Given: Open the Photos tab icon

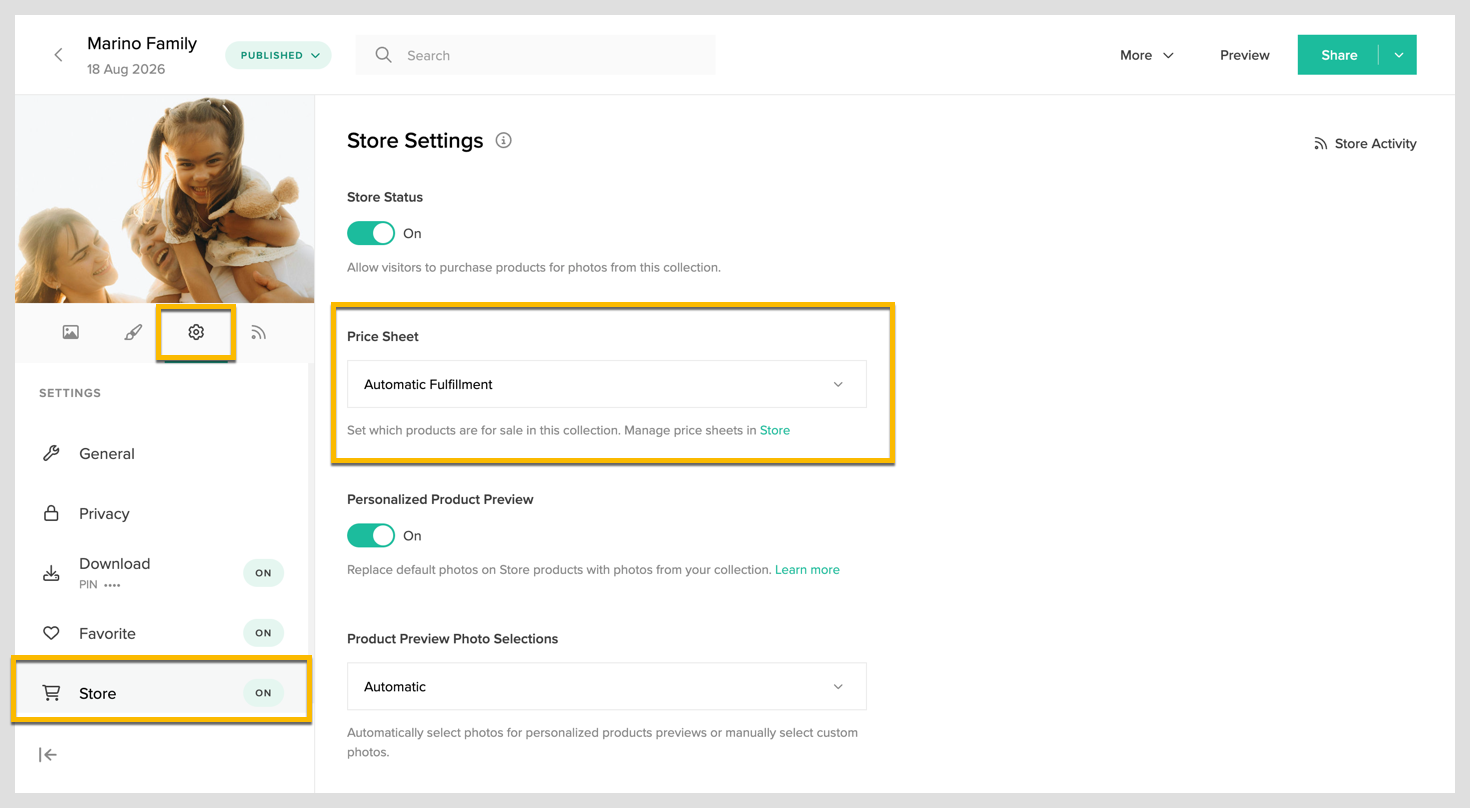Looking at the screenshot, I should tap(70, 332).
